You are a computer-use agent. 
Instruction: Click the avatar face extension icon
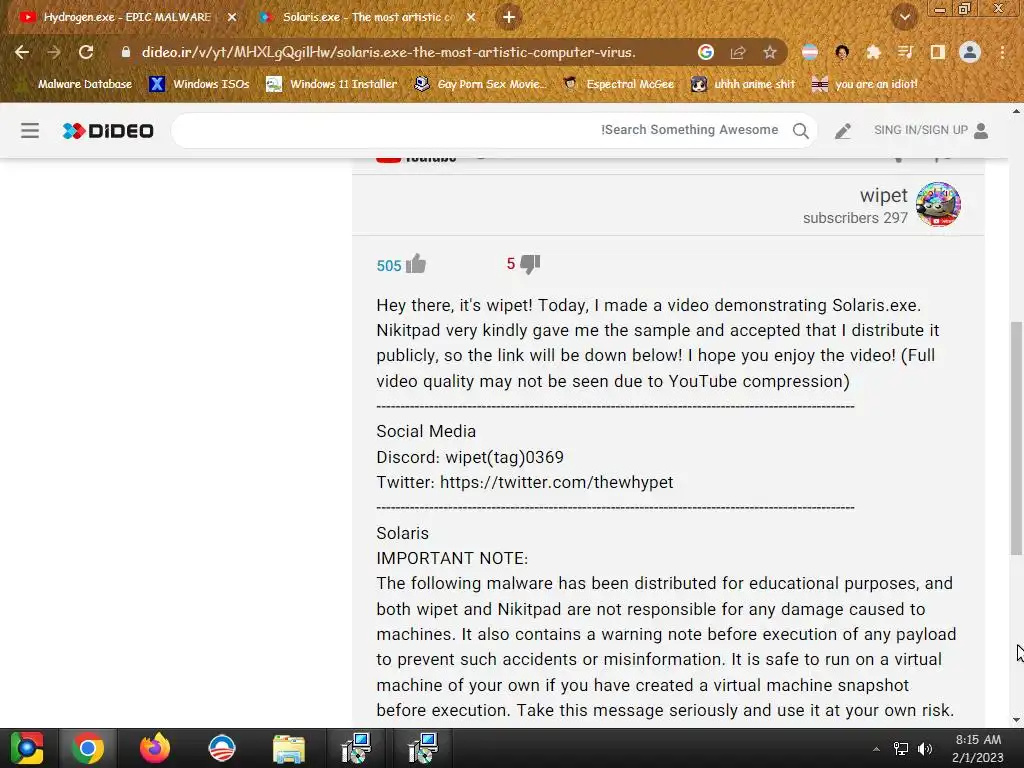pyautogui.click(x=842, y=52)
